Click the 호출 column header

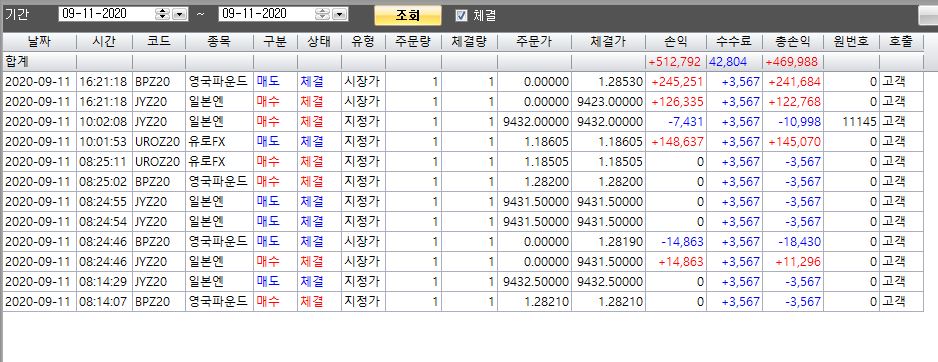901,42
